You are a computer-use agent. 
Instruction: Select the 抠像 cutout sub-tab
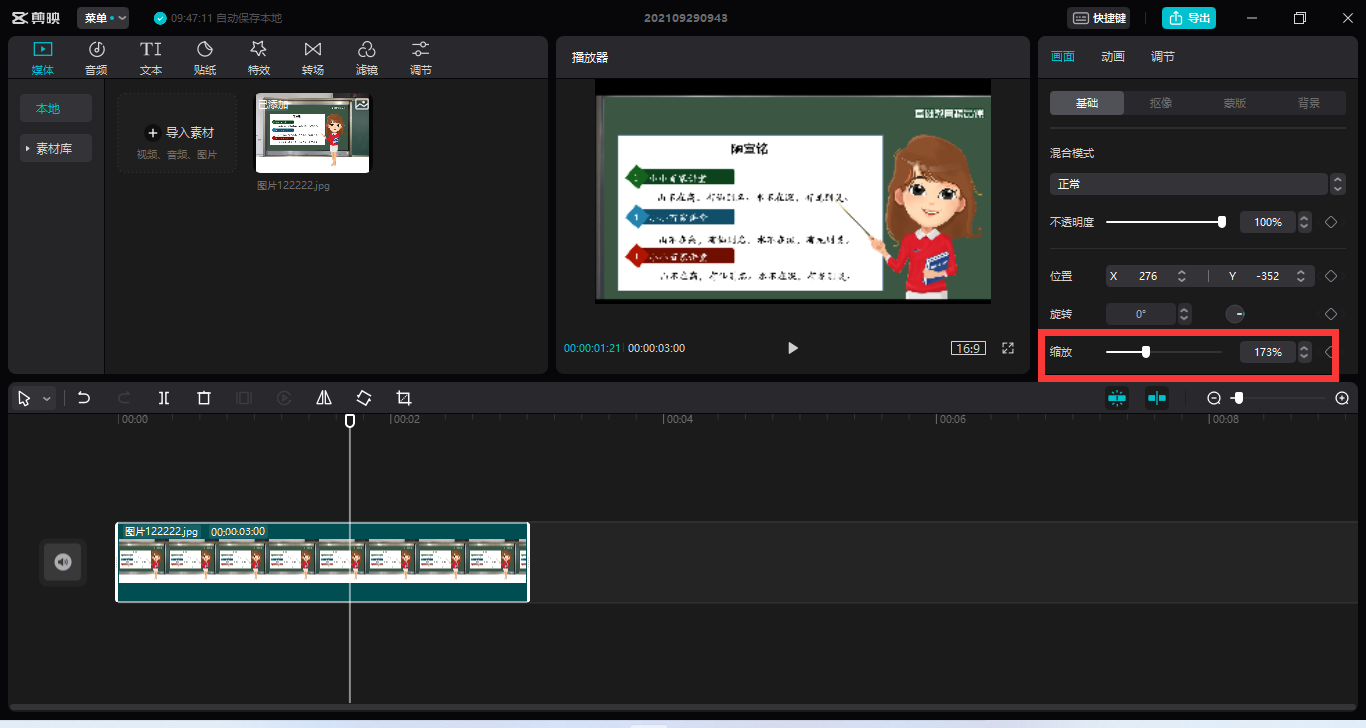point(1161,103)
